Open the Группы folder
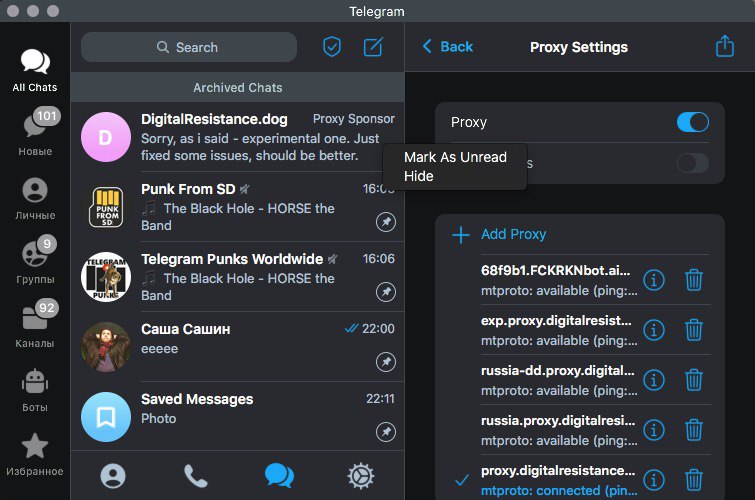 pos(35,260)
